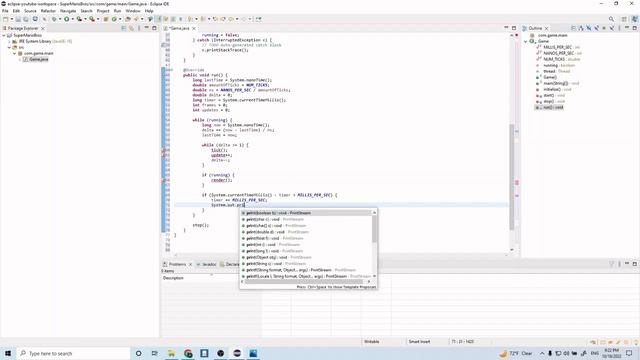This screenshot has width=640, height=360.
Task: Close the Outline view tab
Action: pos(547,28)
